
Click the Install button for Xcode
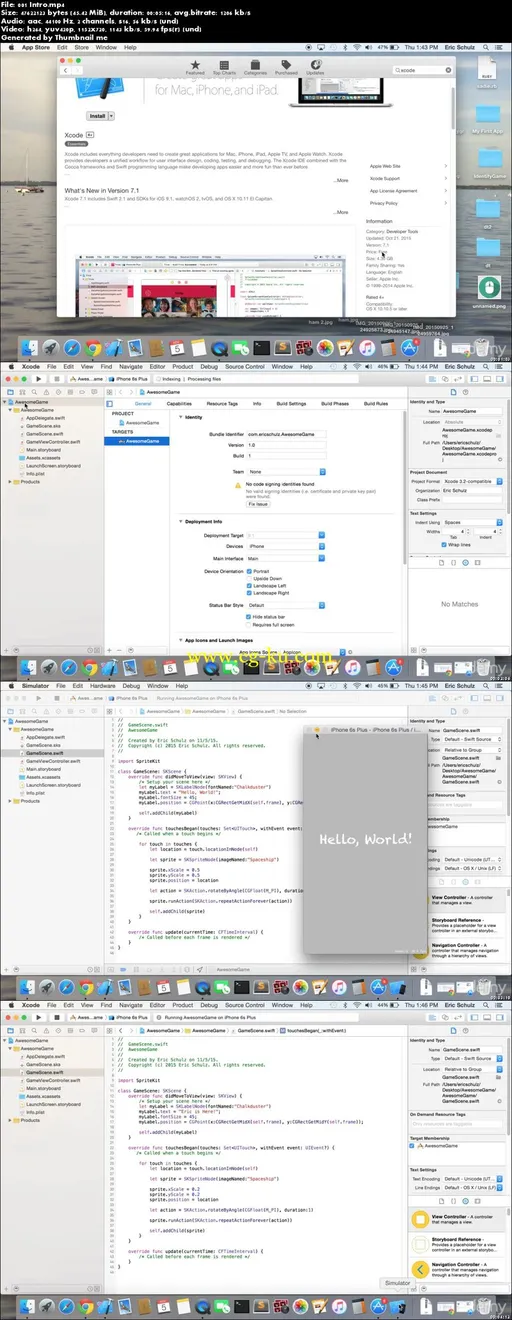pos(97,116)
